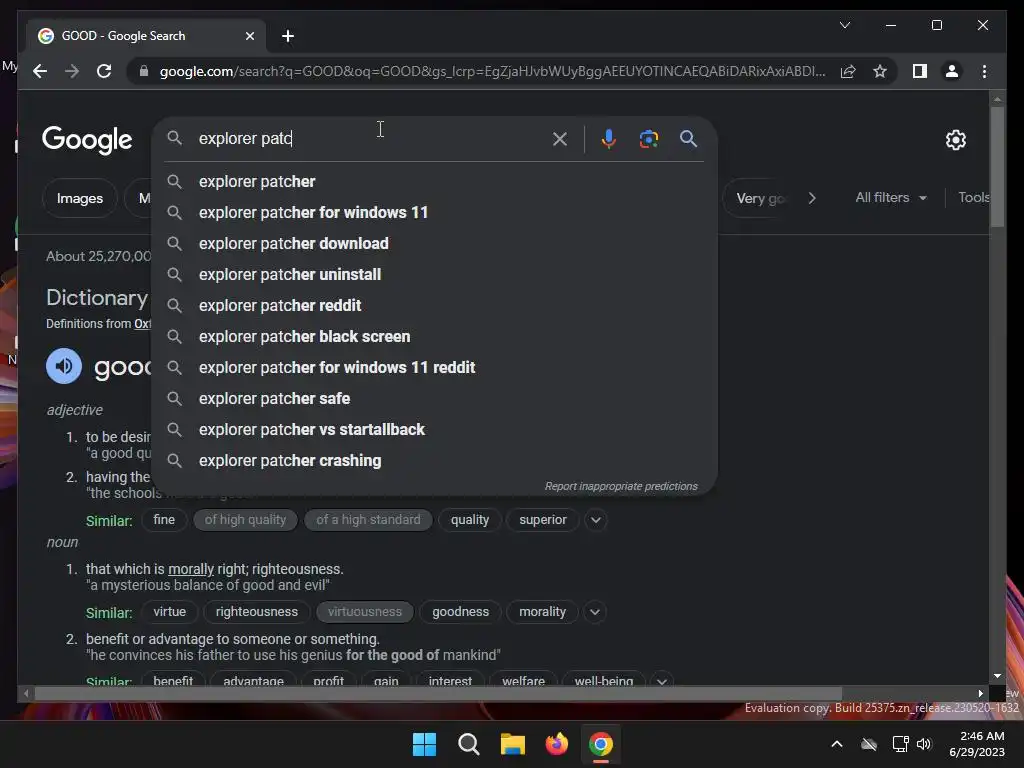Click the righteousness synonym chip
1024x768 pixels.
coord(257,612)
